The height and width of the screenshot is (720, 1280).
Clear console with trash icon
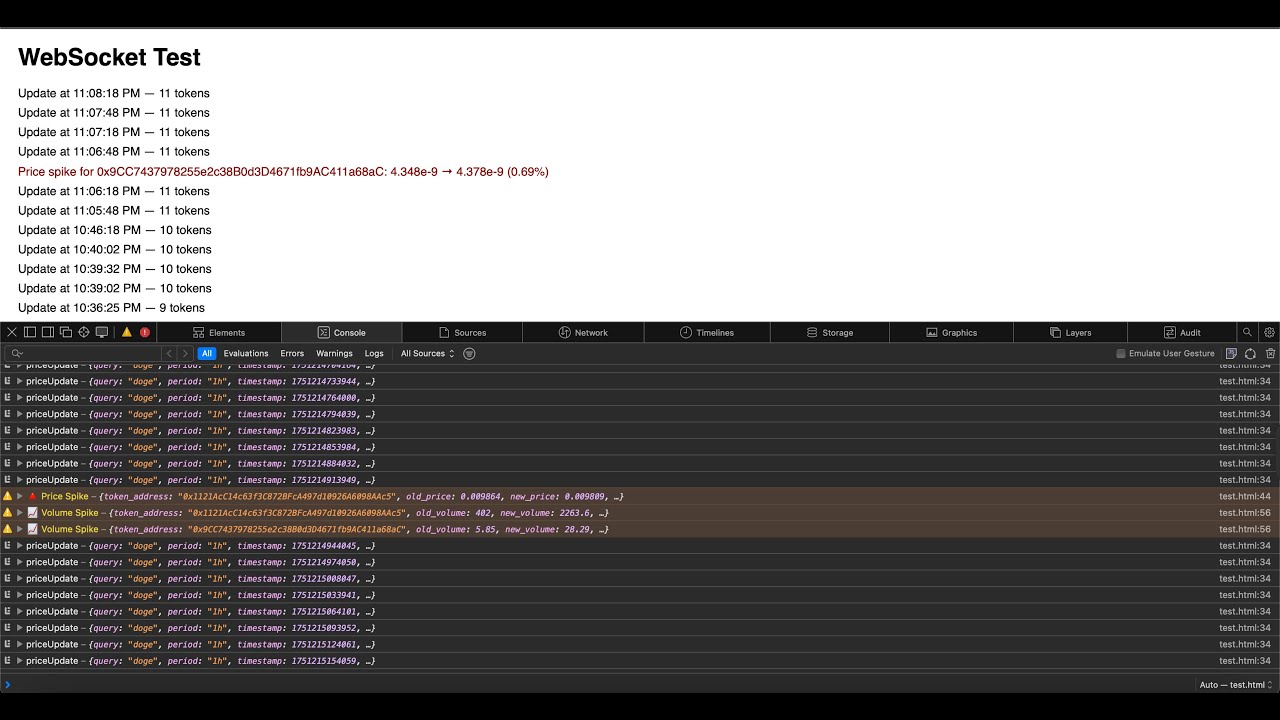[1271, 353]
